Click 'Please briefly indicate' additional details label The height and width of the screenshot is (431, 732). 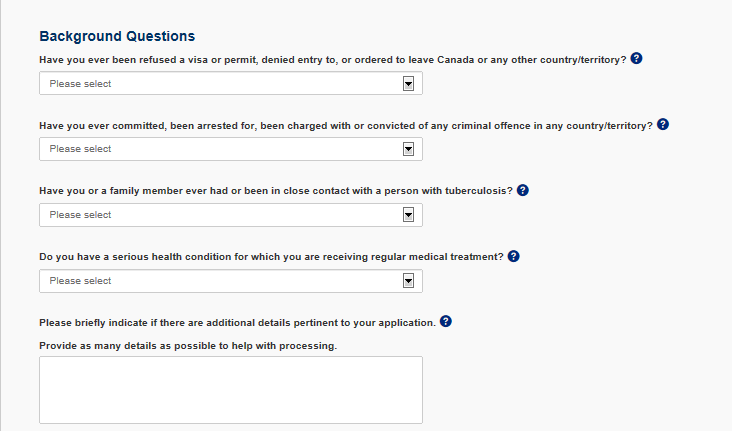(237, 323)
